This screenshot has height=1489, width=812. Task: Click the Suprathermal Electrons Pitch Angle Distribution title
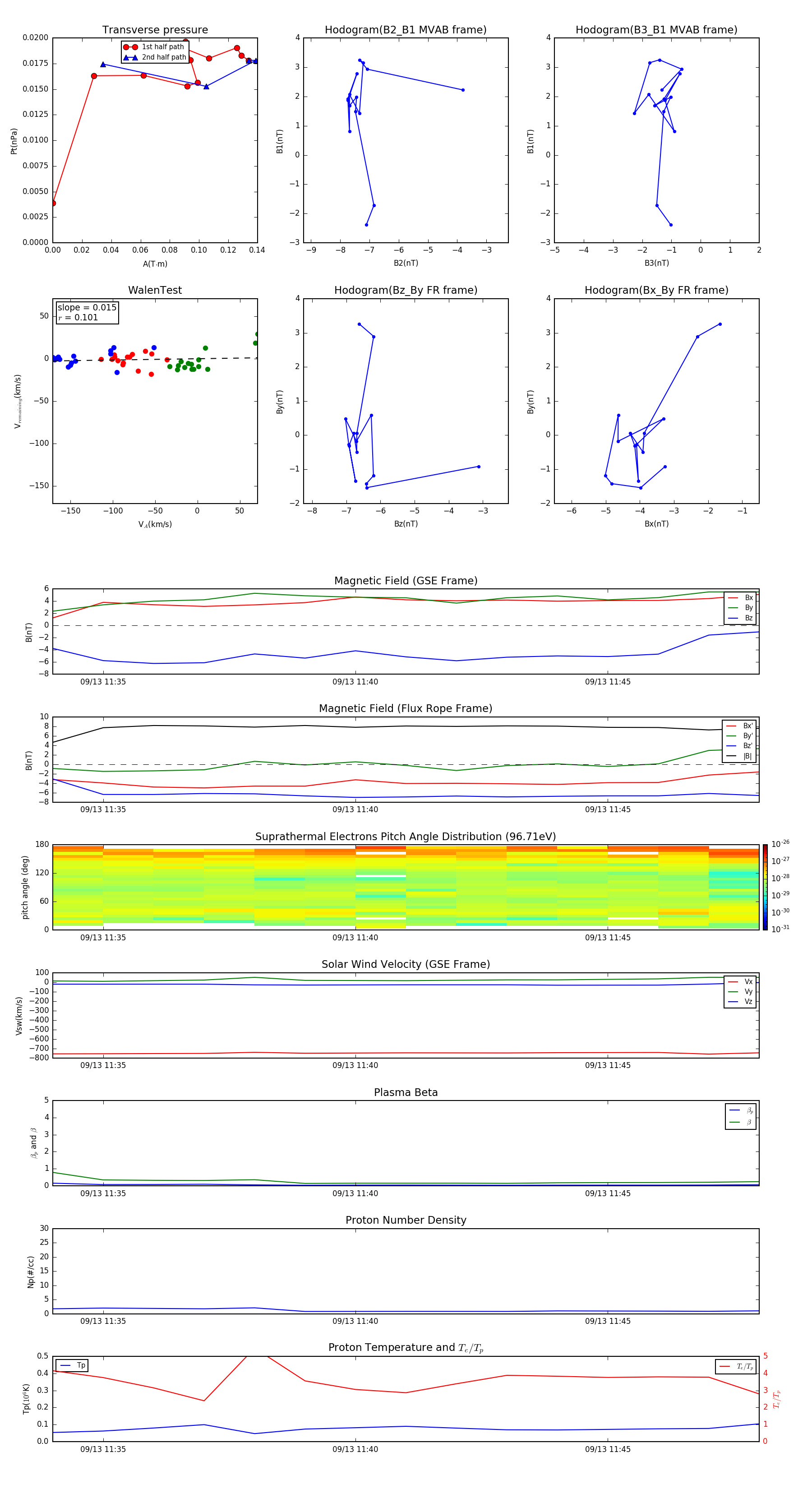pyautogui.click(x=406, y=837)
